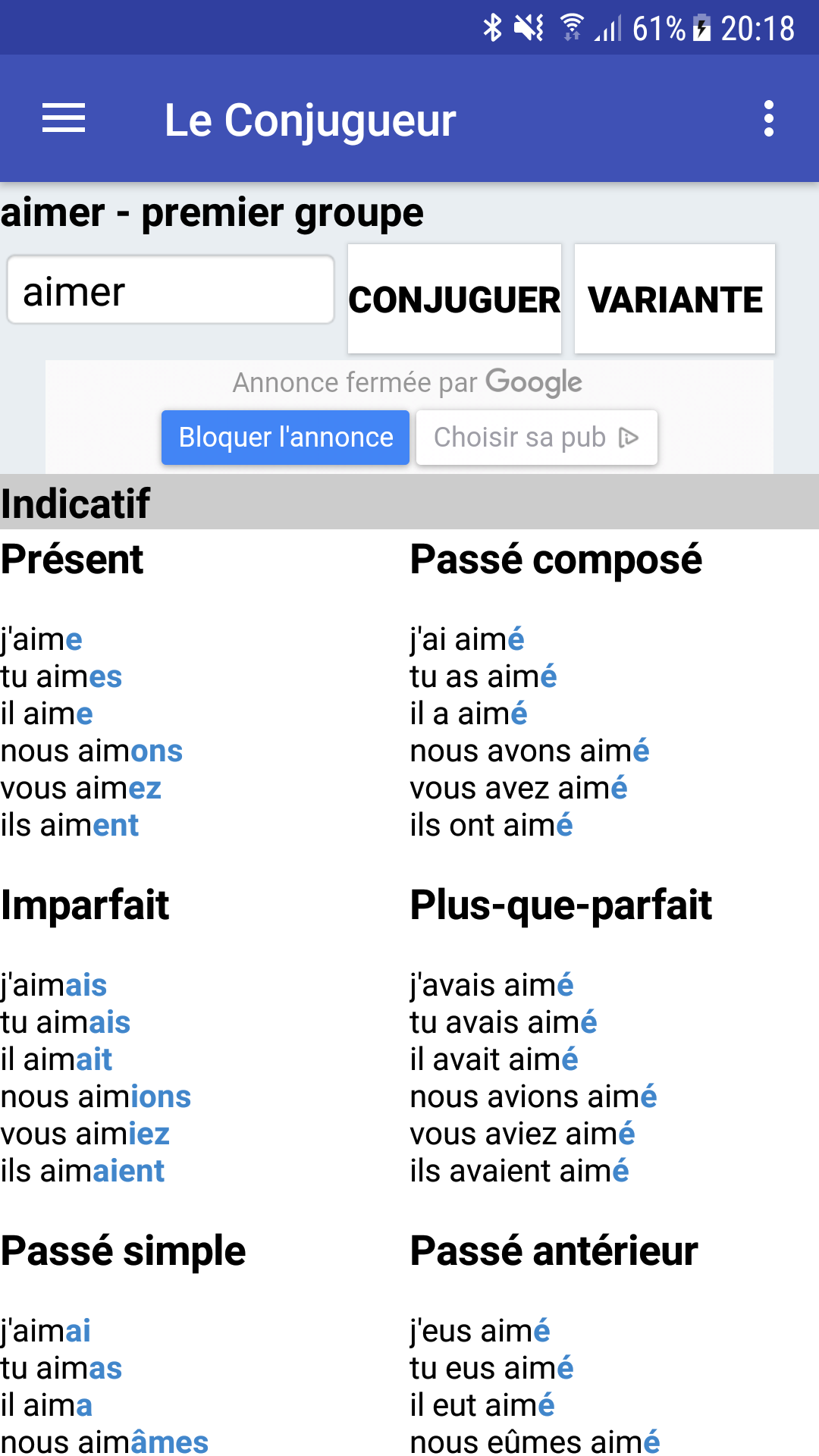Tap the battery indicator icon

pos(702,28)
